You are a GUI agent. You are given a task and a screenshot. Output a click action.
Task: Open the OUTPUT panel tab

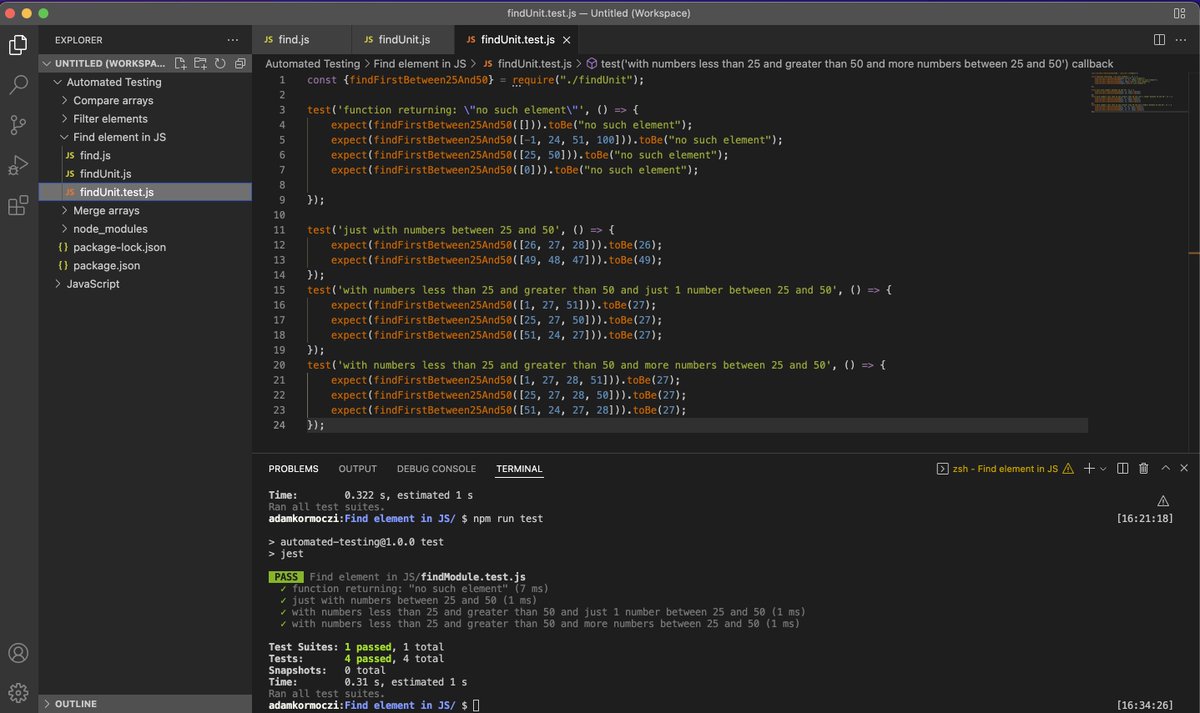[x=357, y=469]
